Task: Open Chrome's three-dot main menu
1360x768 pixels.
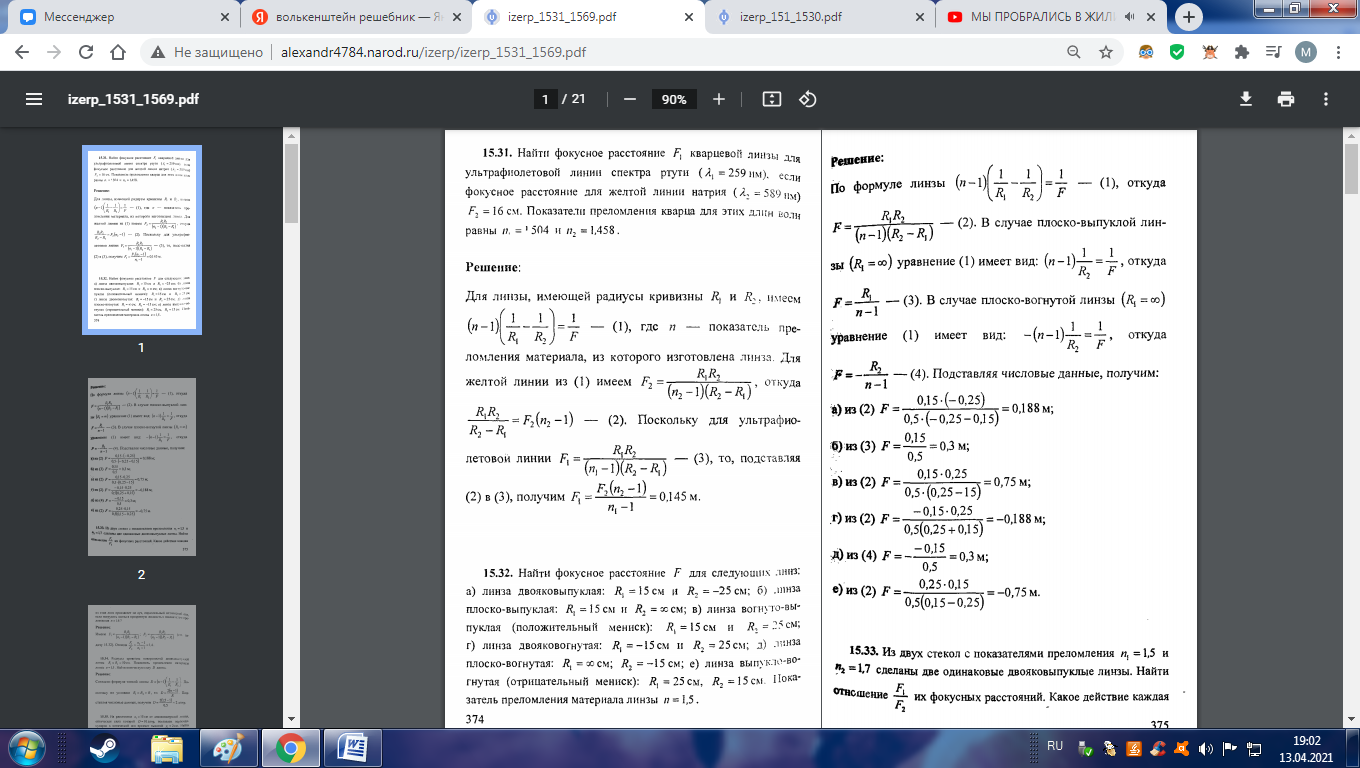Action: pyautogui.click(x=1338, y=52)
